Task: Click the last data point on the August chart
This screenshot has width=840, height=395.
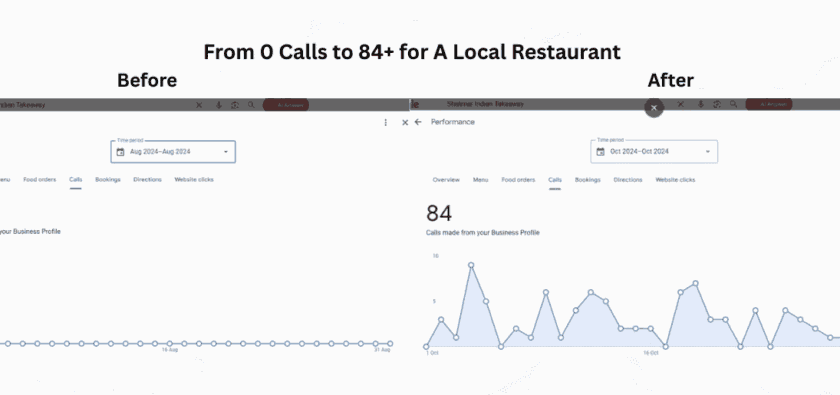Action: point(390,344)
